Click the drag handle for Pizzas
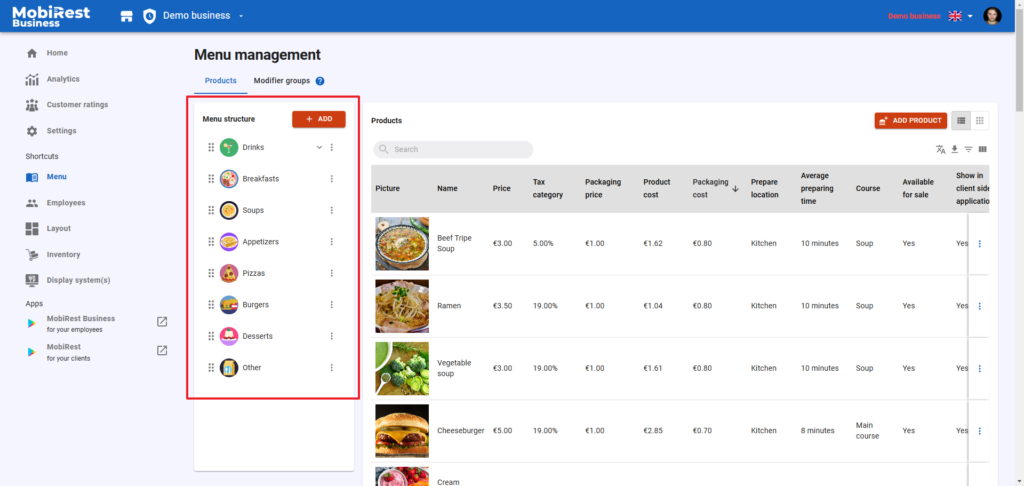The height and width of the screenshot is (486, 1024). tap(211, 273)
